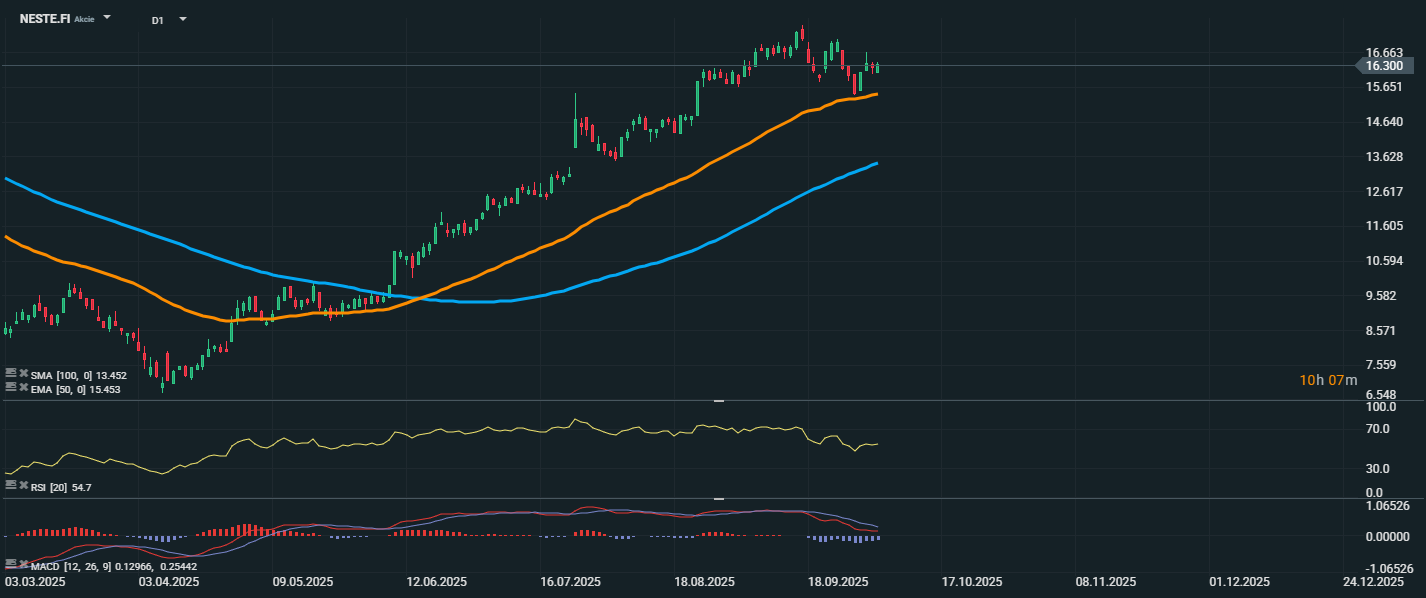Open RSI indicator settings icon

(x=10, y=485)
